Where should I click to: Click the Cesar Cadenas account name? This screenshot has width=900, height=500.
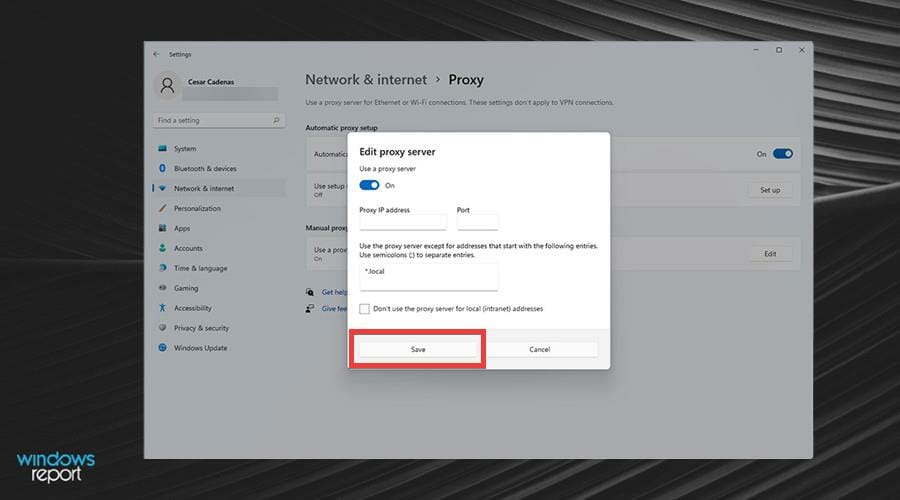[x=211, y=82]
